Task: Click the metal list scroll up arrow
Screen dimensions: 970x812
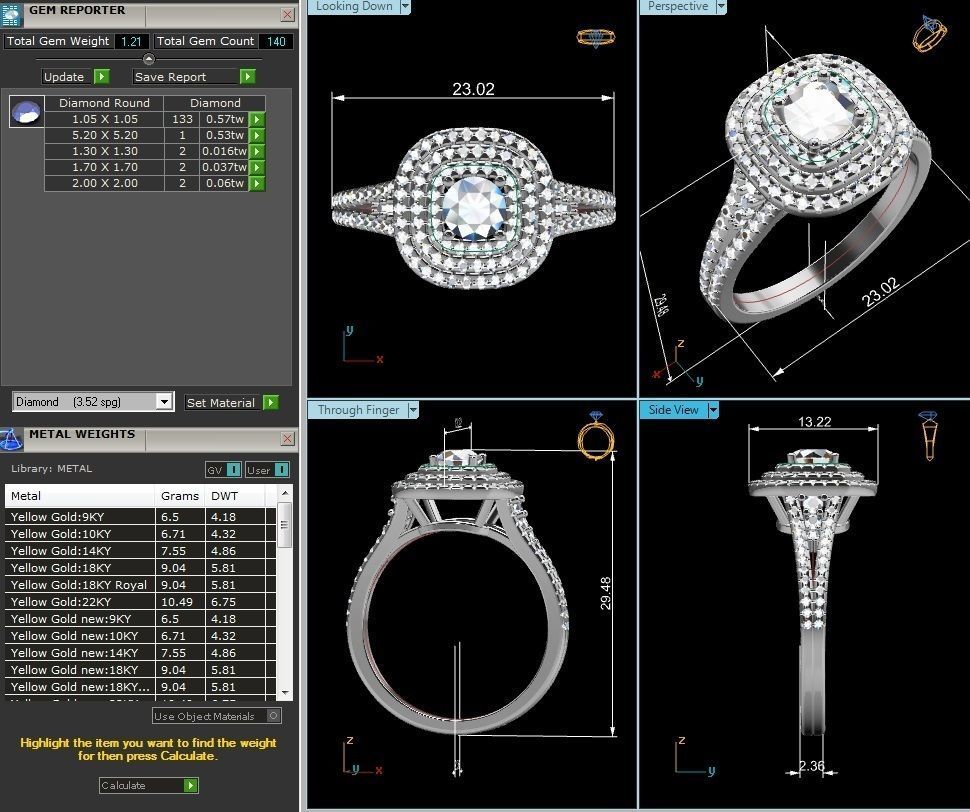Action: [285, 493]
